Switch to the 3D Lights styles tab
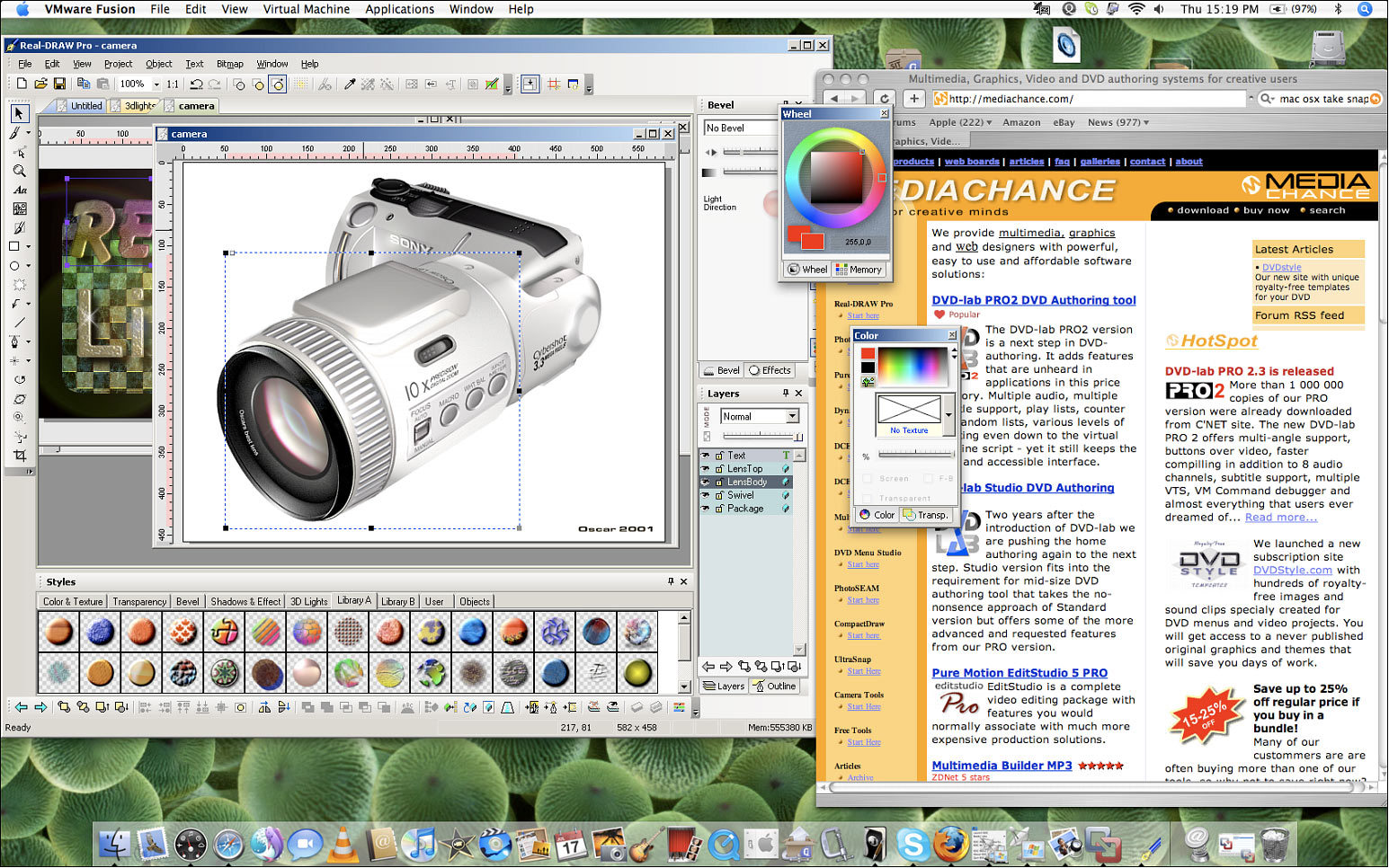Image resolution: width=1389 pixels, height=868 pixels. (308, 602)
